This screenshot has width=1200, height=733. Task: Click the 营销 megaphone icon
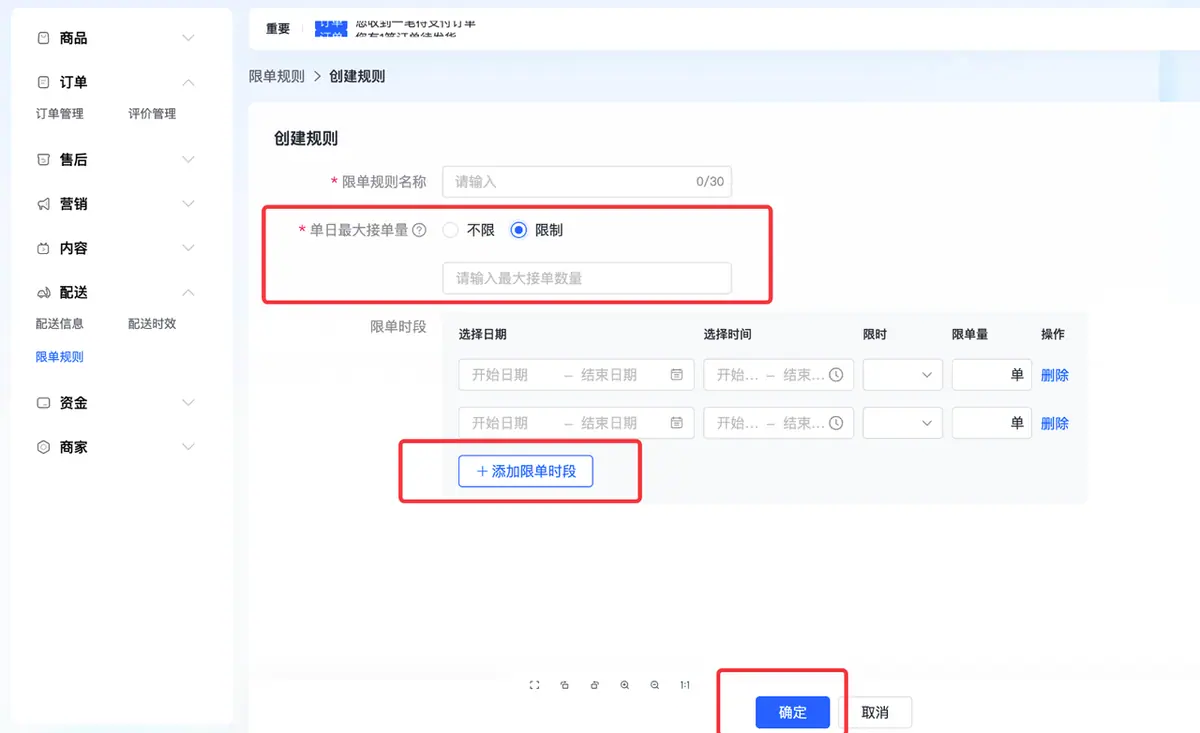coord(43,204)
